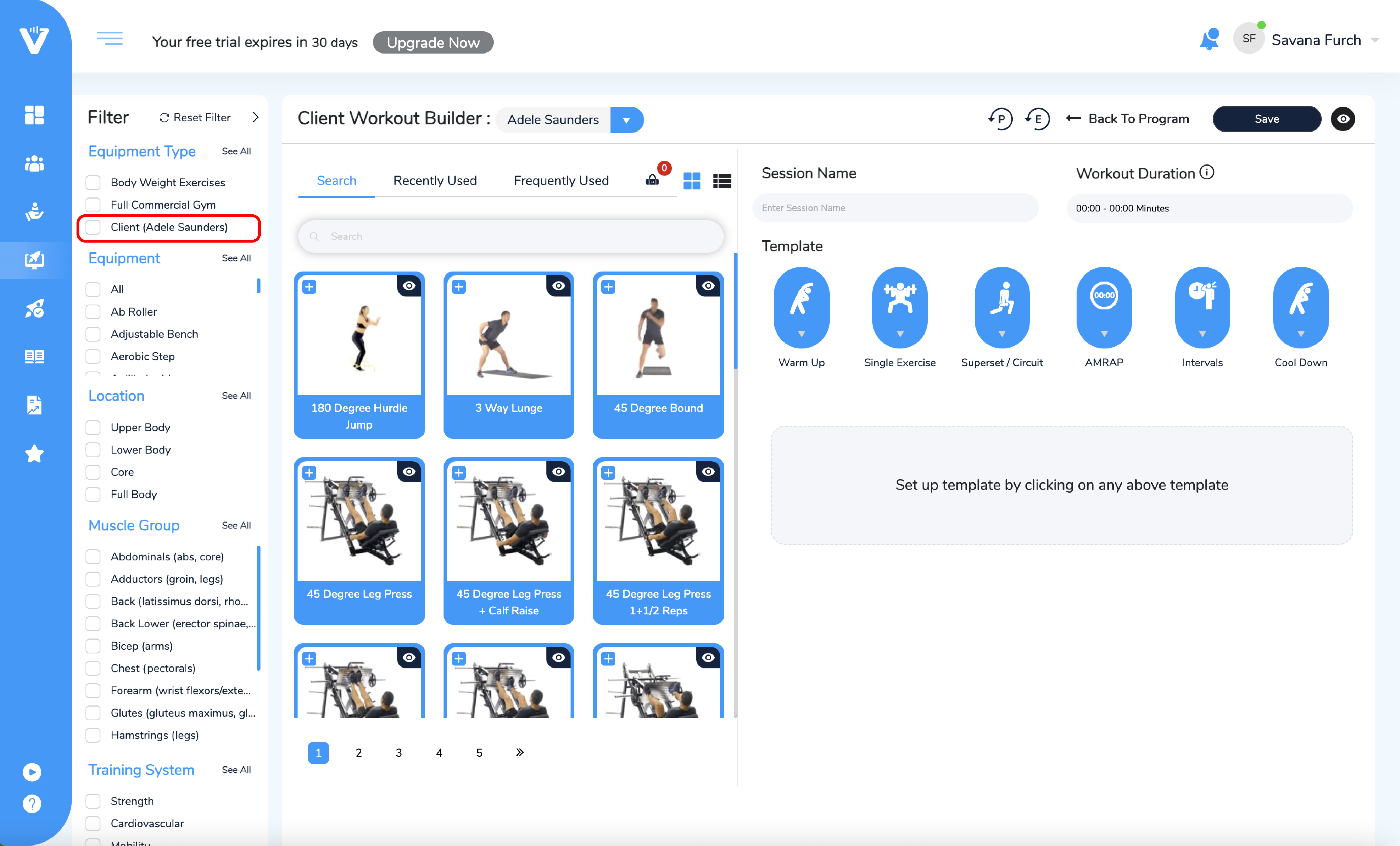Reset Filter selections
The height and width of the screenshot is (846, 1400).
[195, 118]
